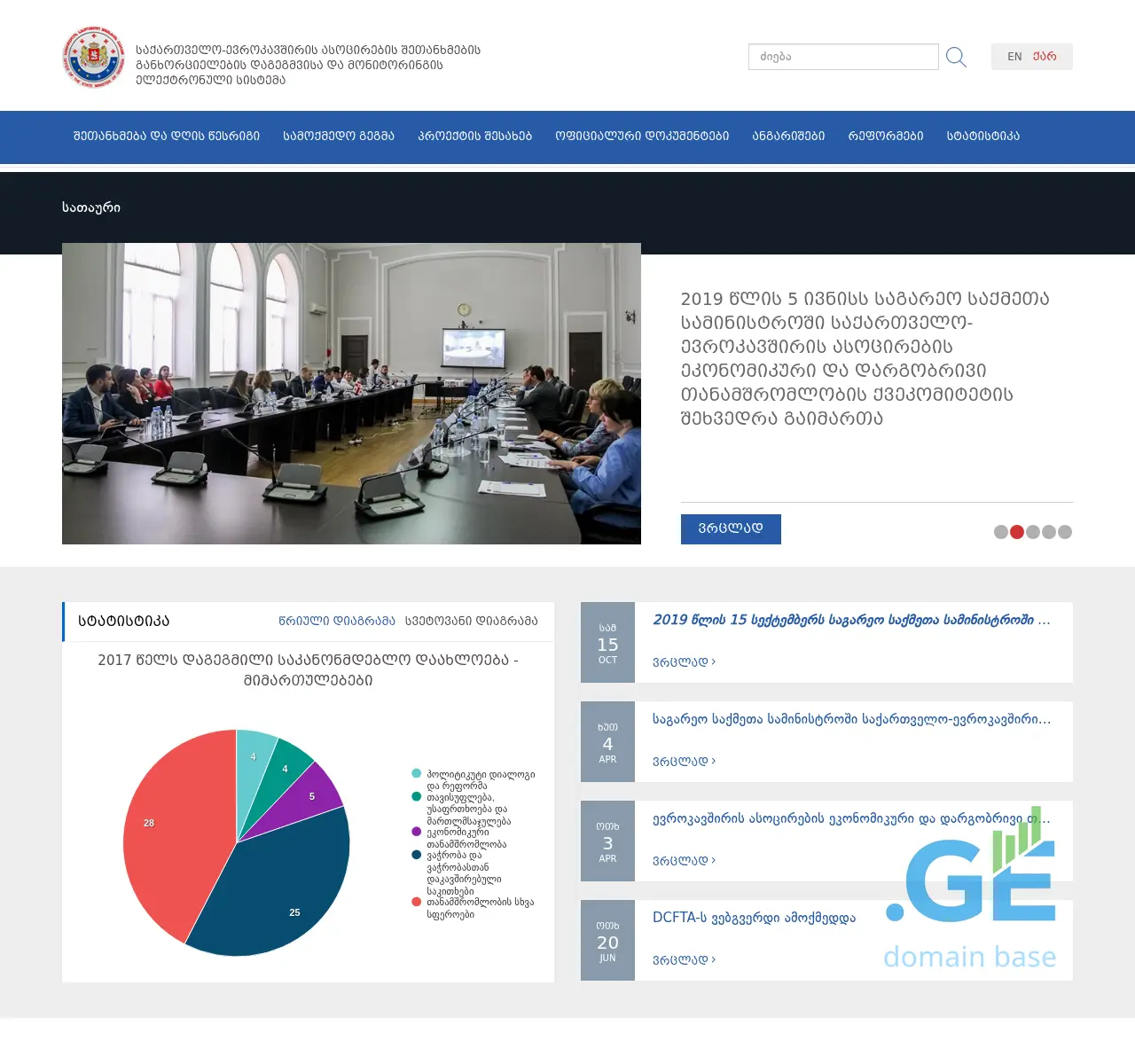
Task: Expand ვრცლად under the APR 4 news entry
Action: point(683,761)
